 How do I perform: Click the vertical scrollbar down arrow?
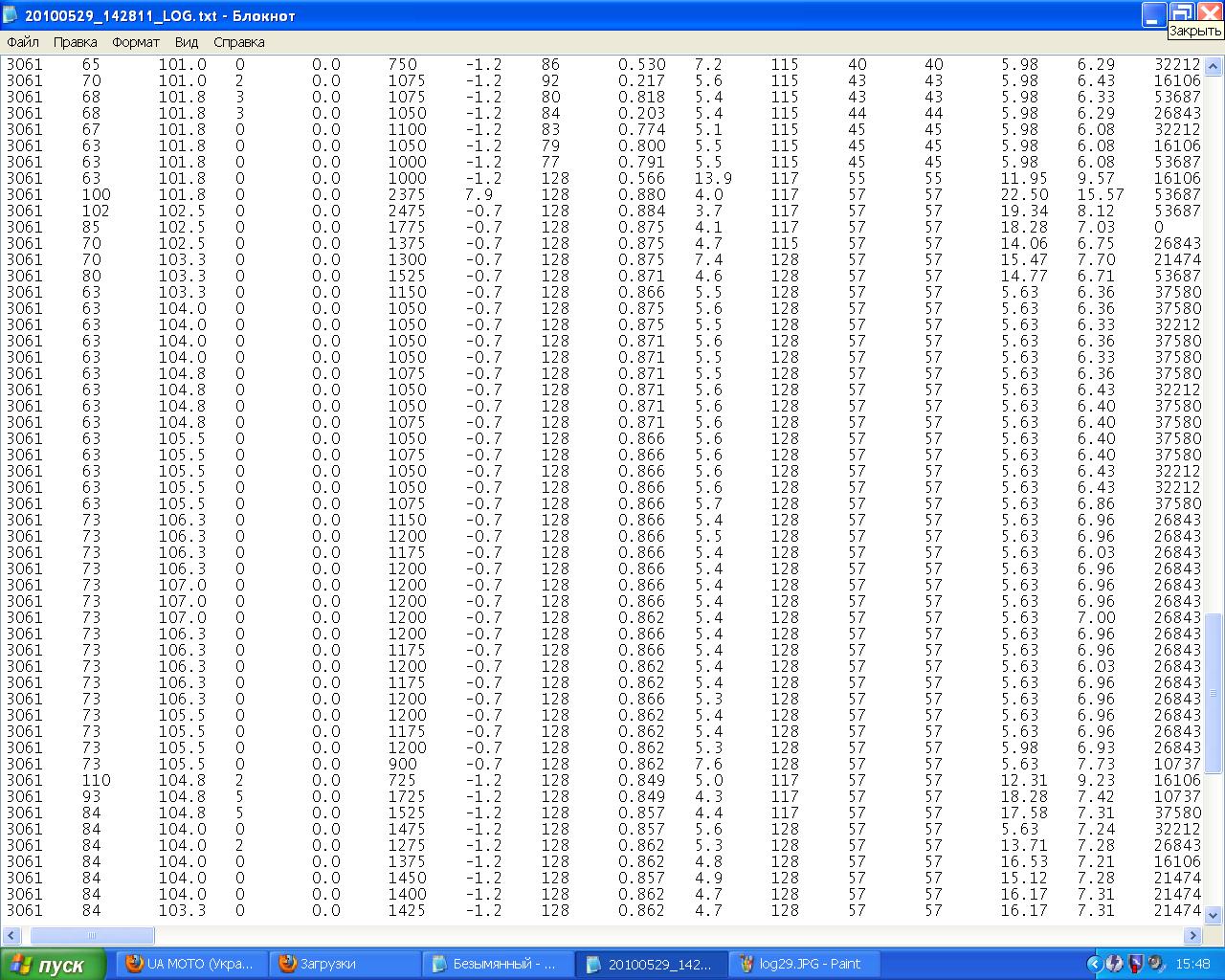[1213, 914]
